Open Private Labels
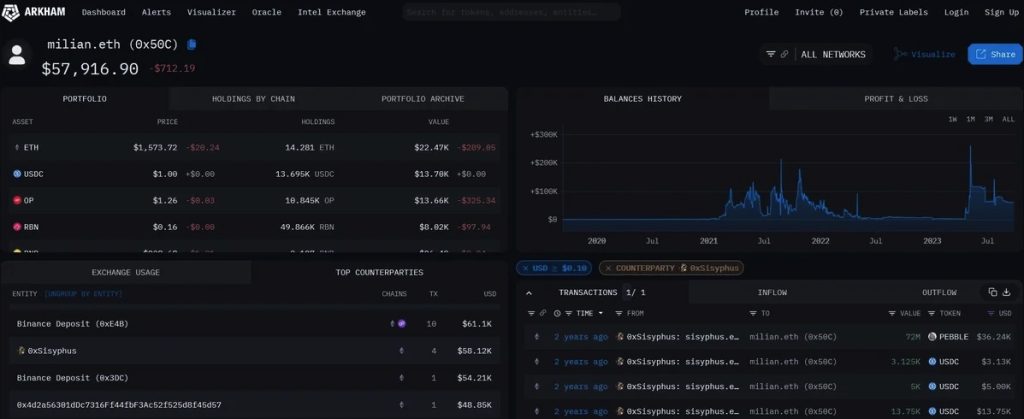1024x419 pixels. (x=893, y=12)
